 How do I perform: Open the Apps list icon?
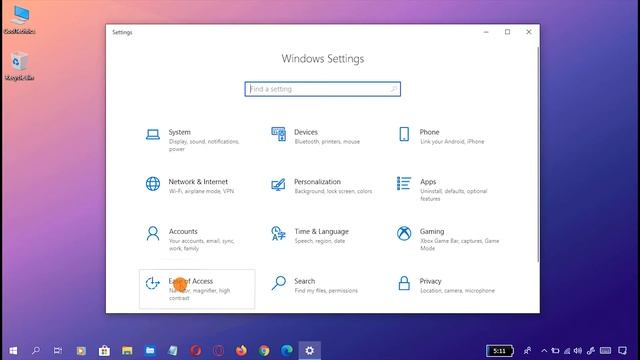pos(404,184)
